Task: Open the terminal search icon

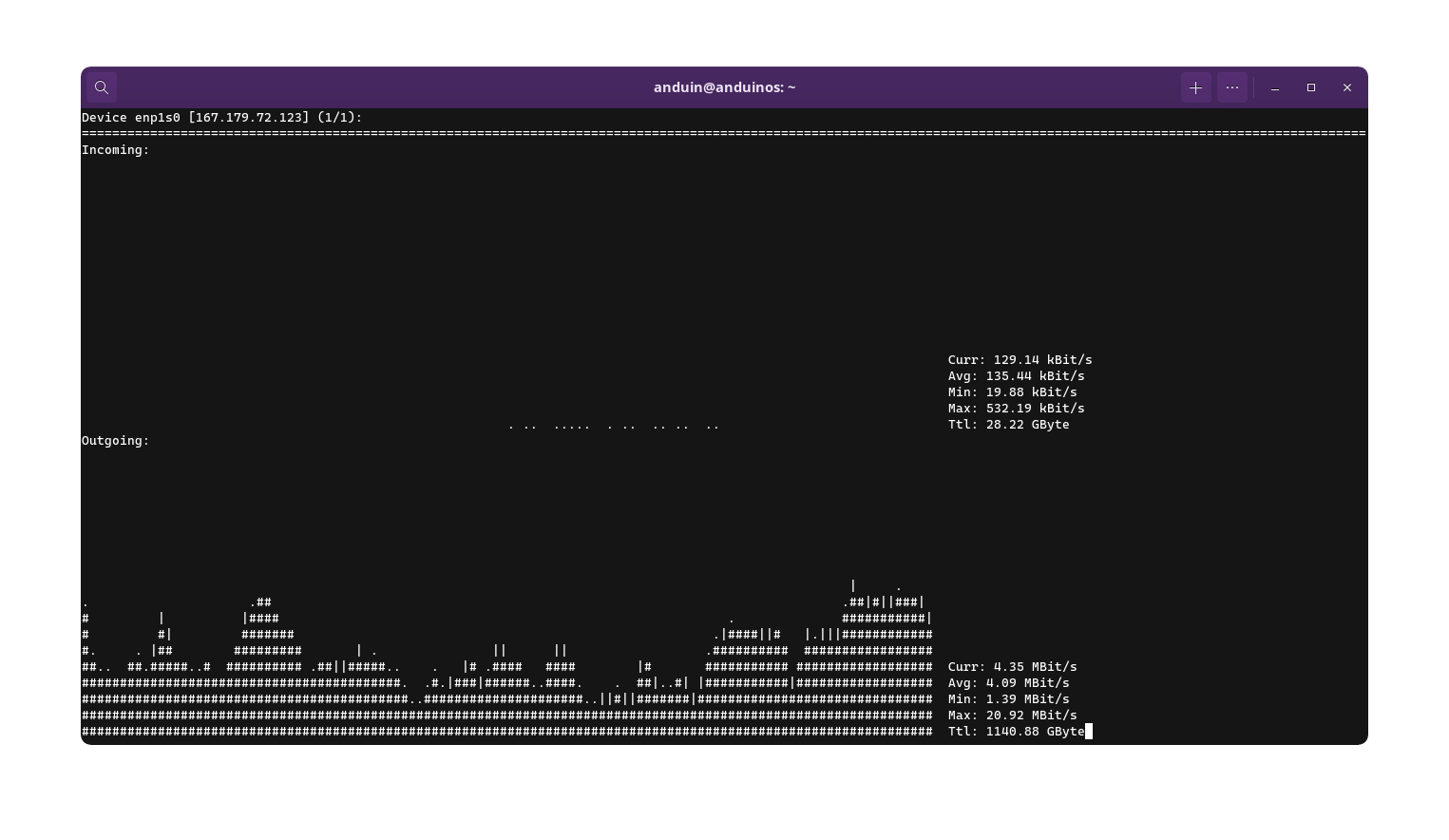Action: (x=102, y=87)
